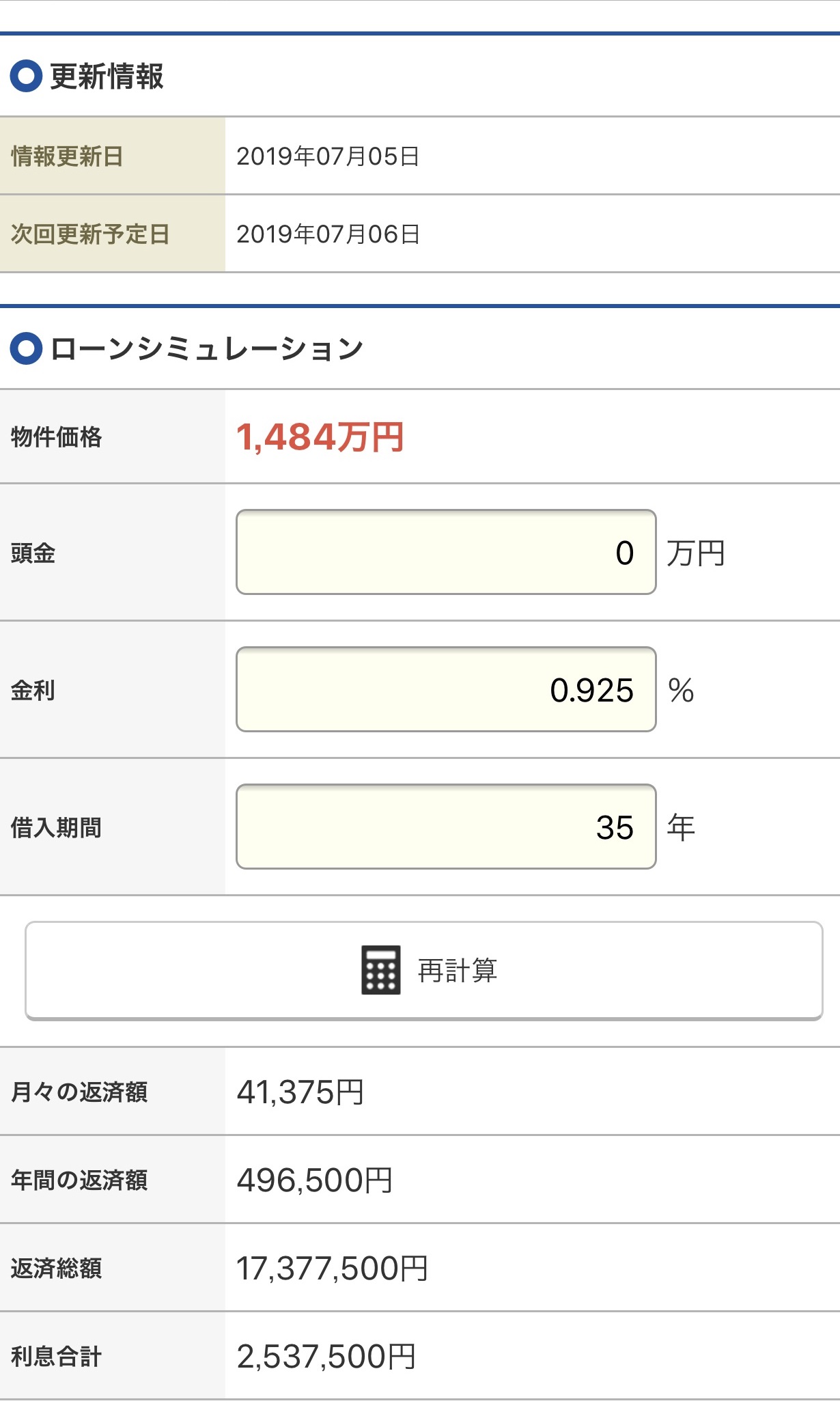
Task: Click the monthly repayment value 41,375円
Action: pyautogui.click(x=300, y=1092)
